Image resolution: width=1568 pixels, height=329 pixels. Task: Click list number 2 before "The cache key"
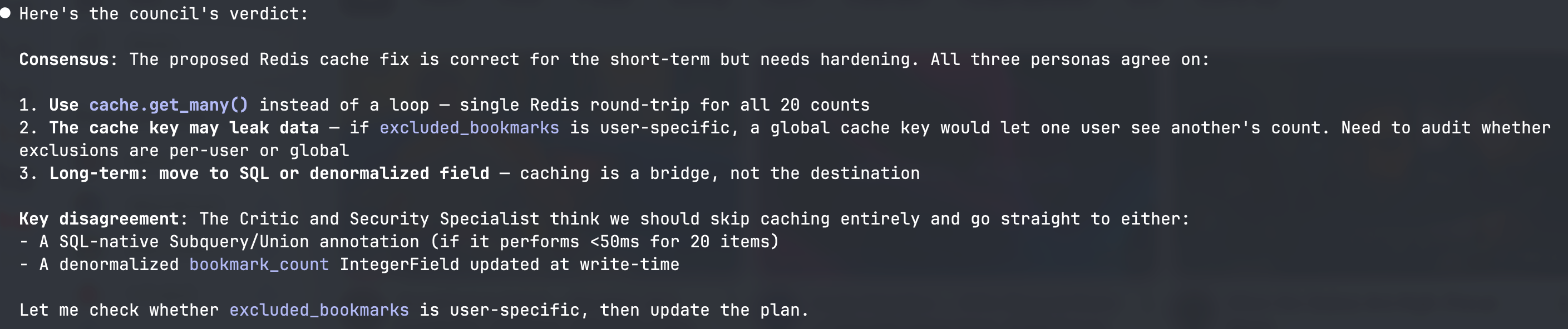27,128
